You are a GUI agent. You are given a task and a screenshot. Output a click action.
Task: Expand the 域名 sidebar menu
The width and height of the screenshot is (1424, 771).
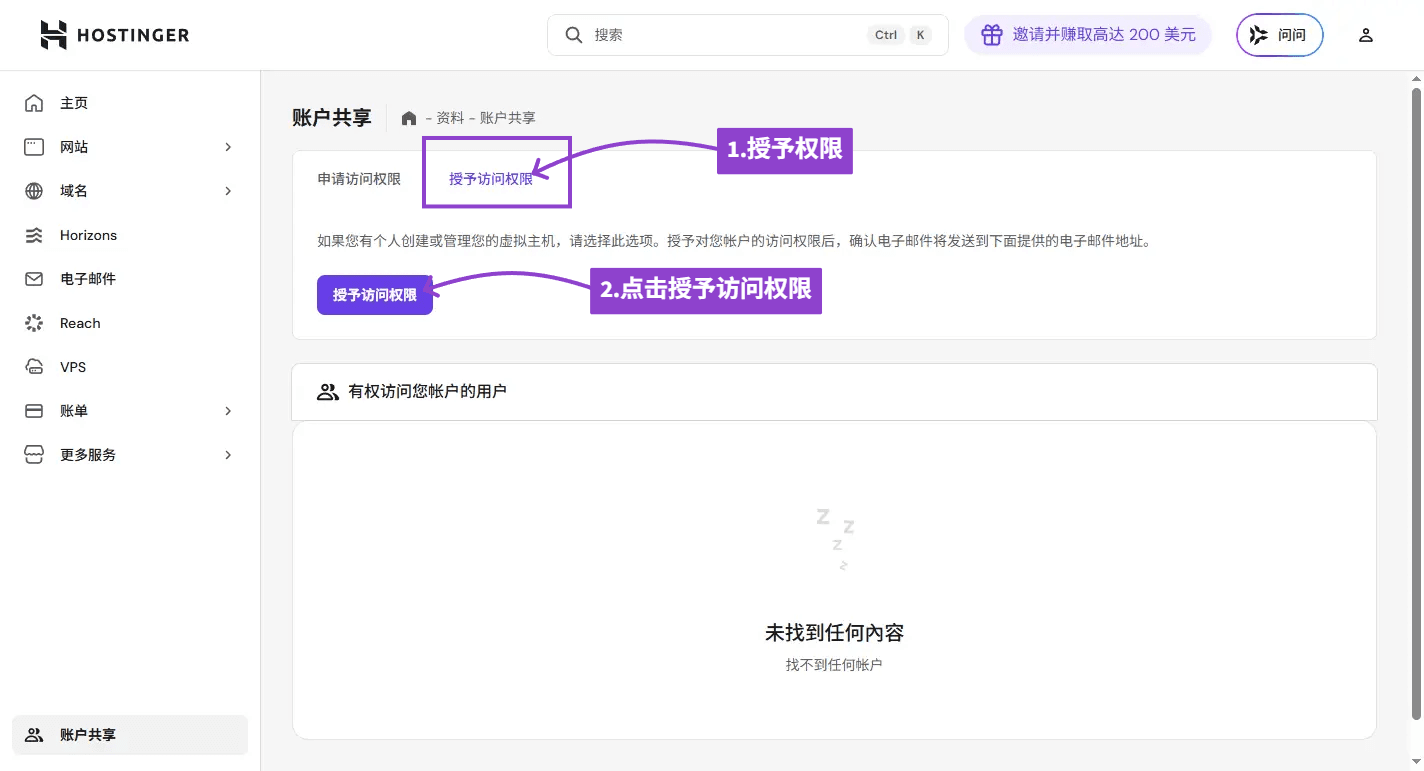coord(227,191)
